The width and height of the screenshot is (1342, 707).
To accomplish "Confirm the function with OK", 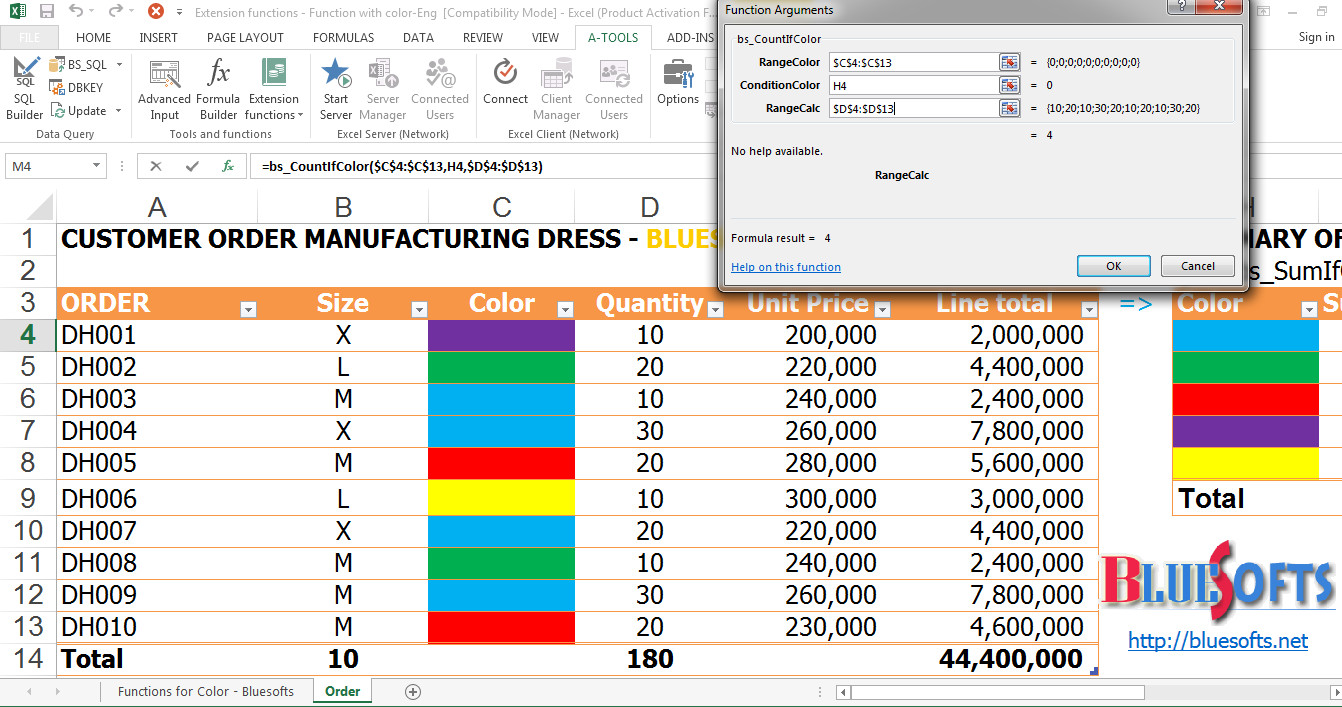I will pyautogui.click(x=1113, y=265).
